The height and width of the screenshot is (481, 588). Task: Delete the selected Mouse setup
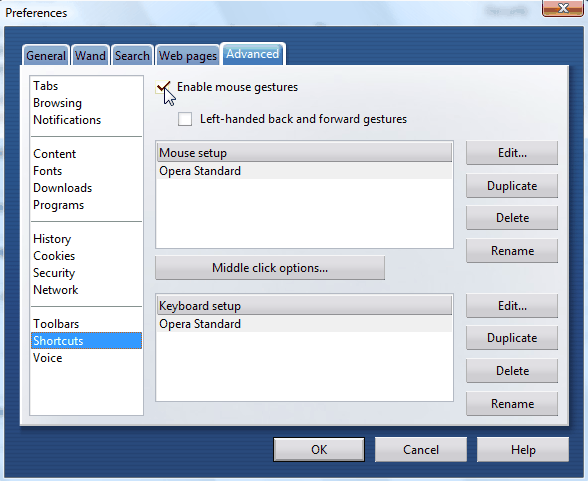[512, 218]
